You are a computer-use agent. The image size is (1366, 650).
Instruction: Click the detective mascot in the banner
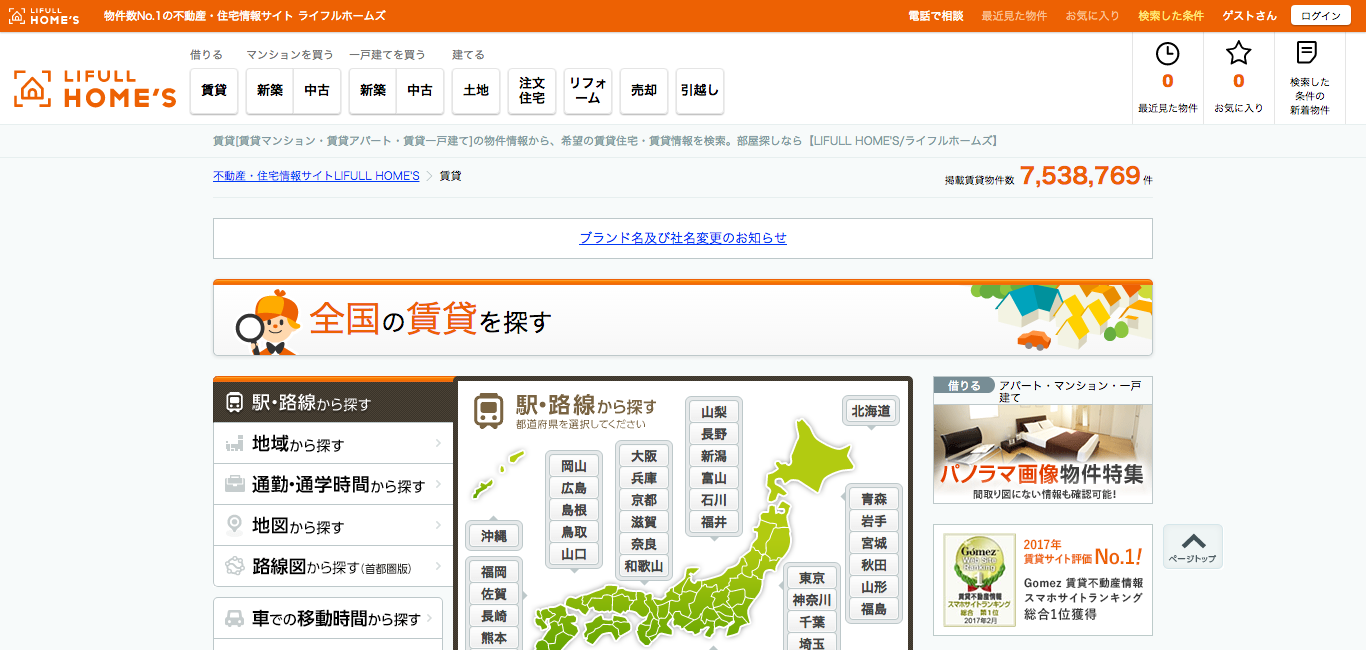(x=268, y=323)
